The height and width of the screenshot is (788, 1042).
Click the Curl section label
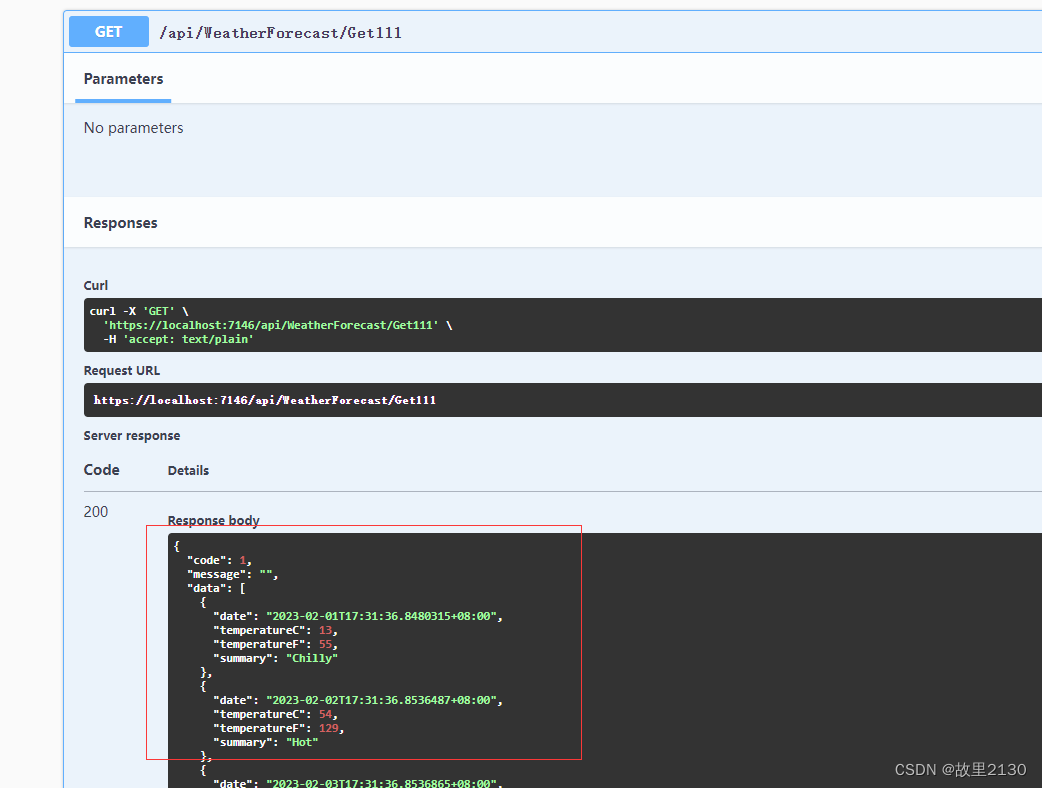pos(95,285)
